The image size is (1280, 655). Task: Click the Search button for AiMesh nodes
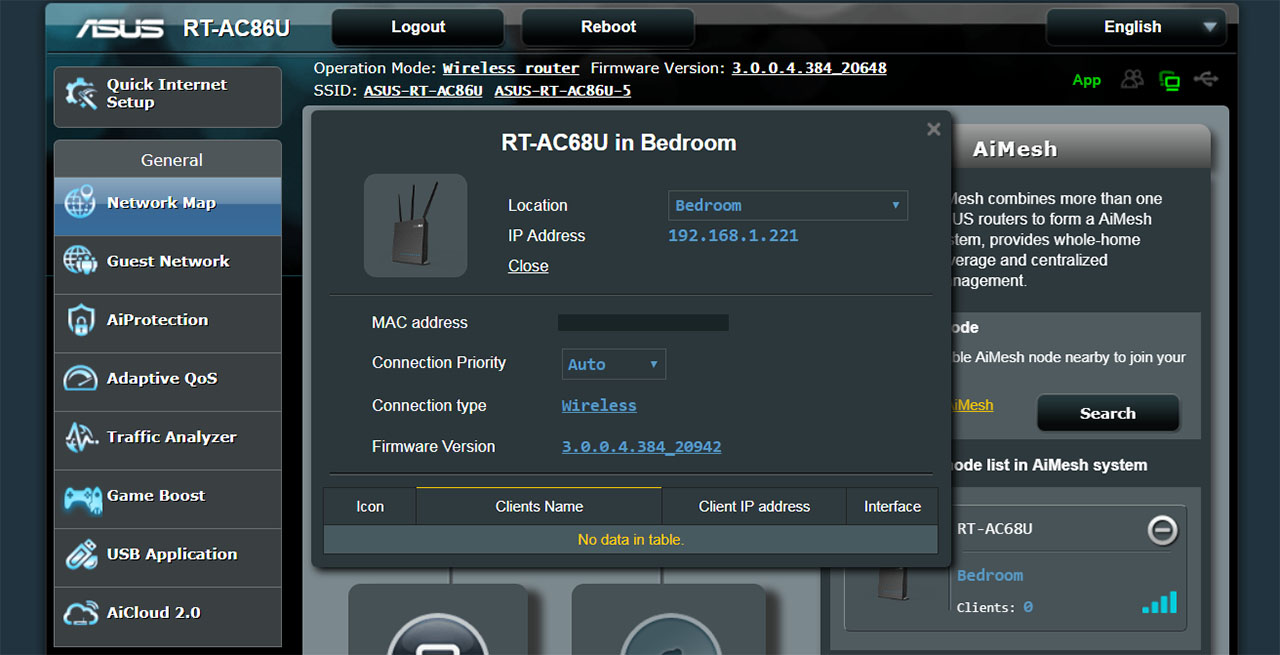pos(1108,413)
